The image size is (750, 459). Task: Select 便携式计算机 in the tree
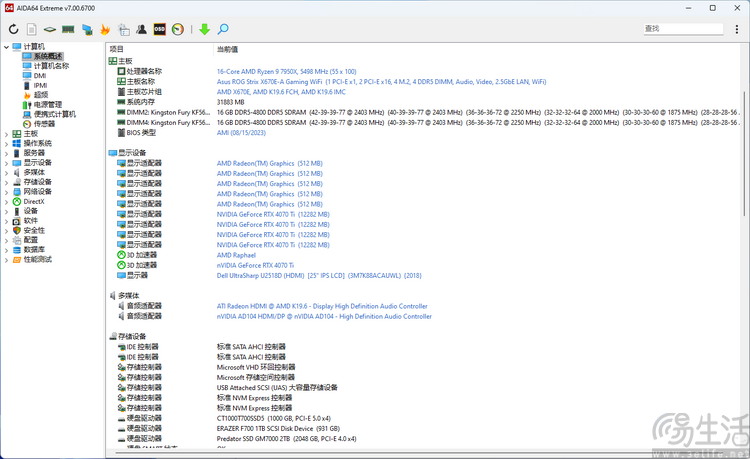(x=55, y=114)
